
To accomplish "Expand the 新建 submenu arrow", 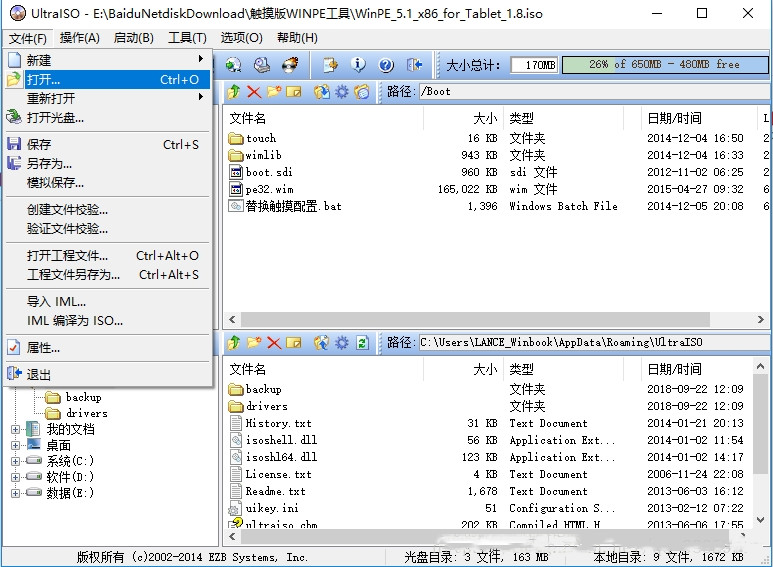I will click(201, 59).
